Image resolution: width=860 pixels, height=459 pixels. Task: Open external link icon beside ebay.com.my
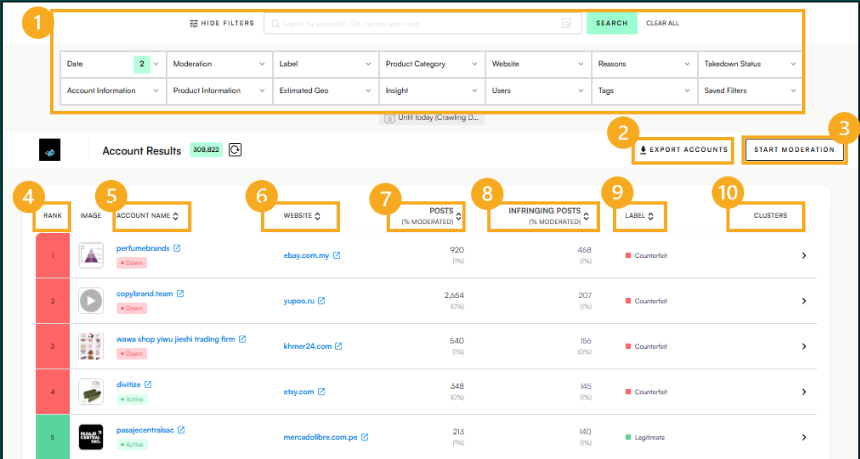click(336, 255)
